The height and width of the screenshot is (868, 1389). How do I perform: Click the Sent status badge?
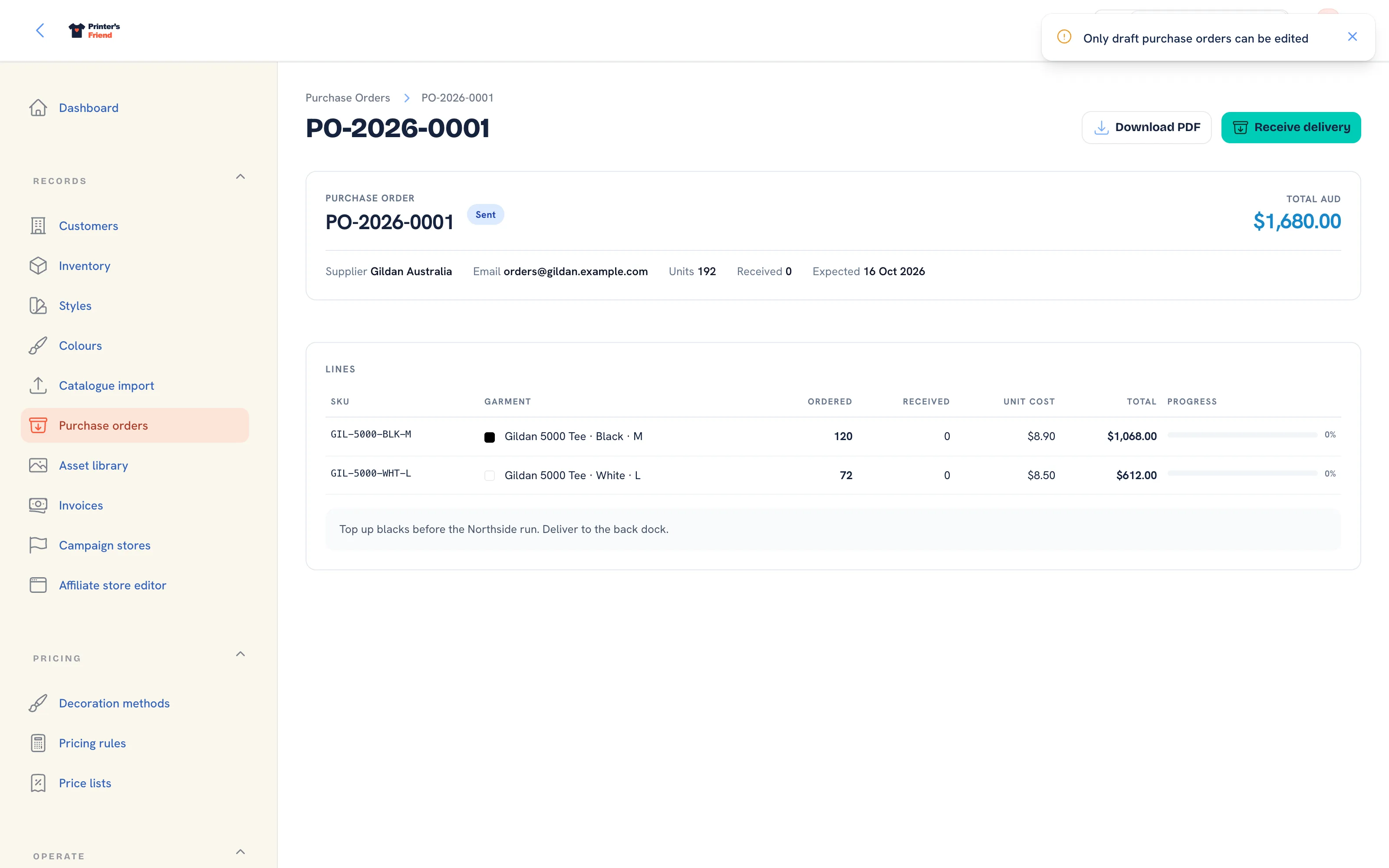click(485, 215)
